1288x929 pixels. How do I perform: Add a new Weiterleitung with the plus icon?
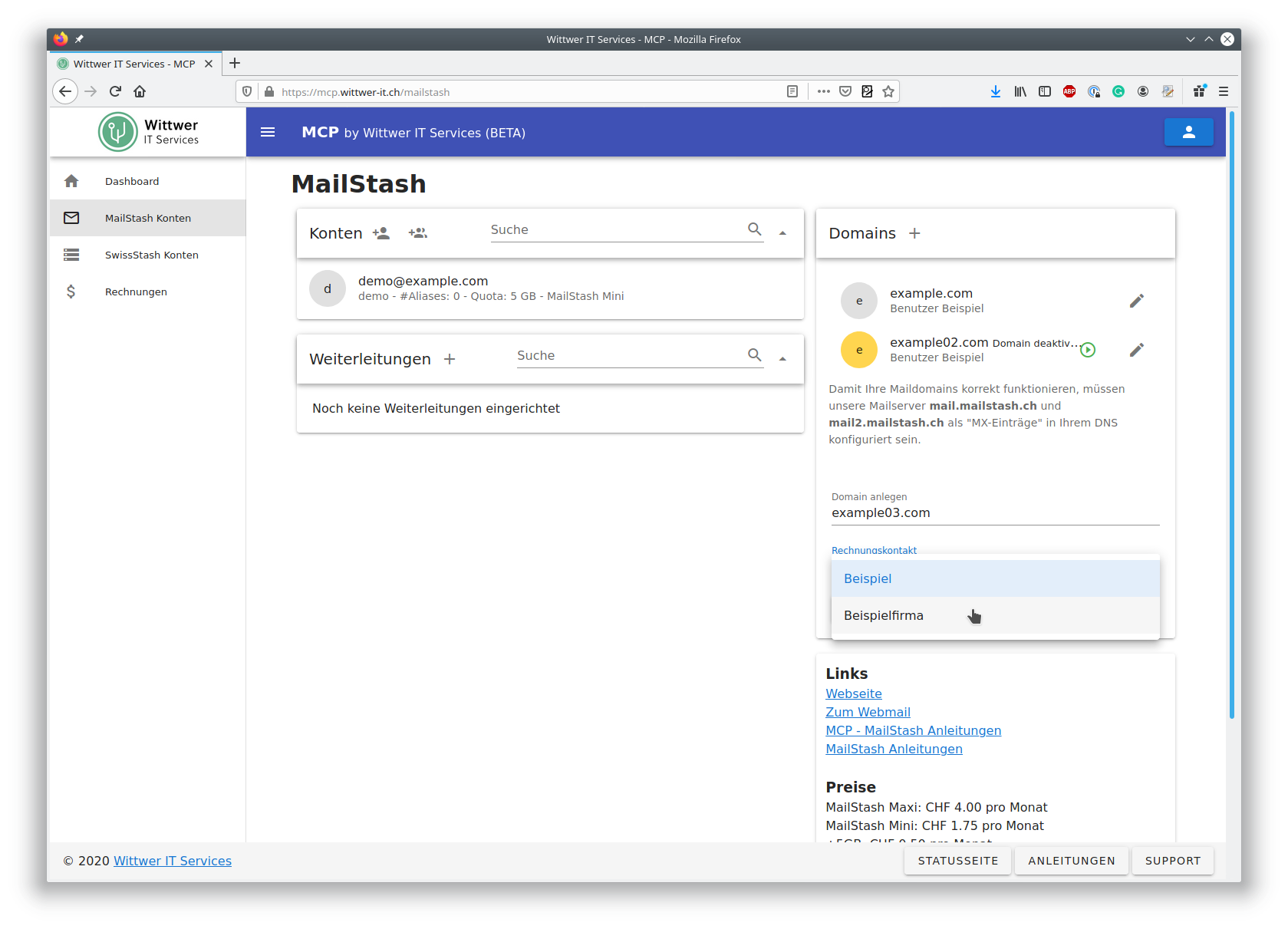(450, 359)
